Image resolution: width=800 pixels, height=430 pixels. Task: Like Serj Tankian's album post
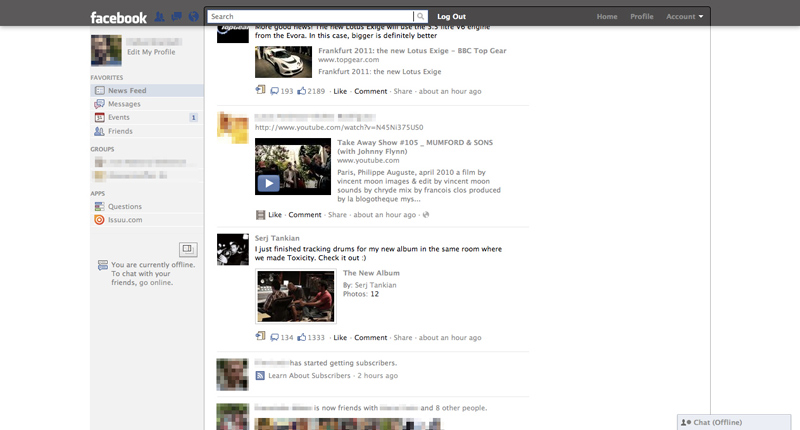click(x=340, y=338)
